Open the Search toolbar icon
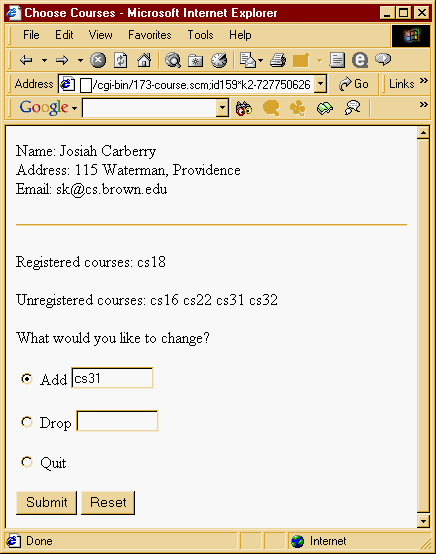The image size is (436, 554). click(x=173, y=60)
